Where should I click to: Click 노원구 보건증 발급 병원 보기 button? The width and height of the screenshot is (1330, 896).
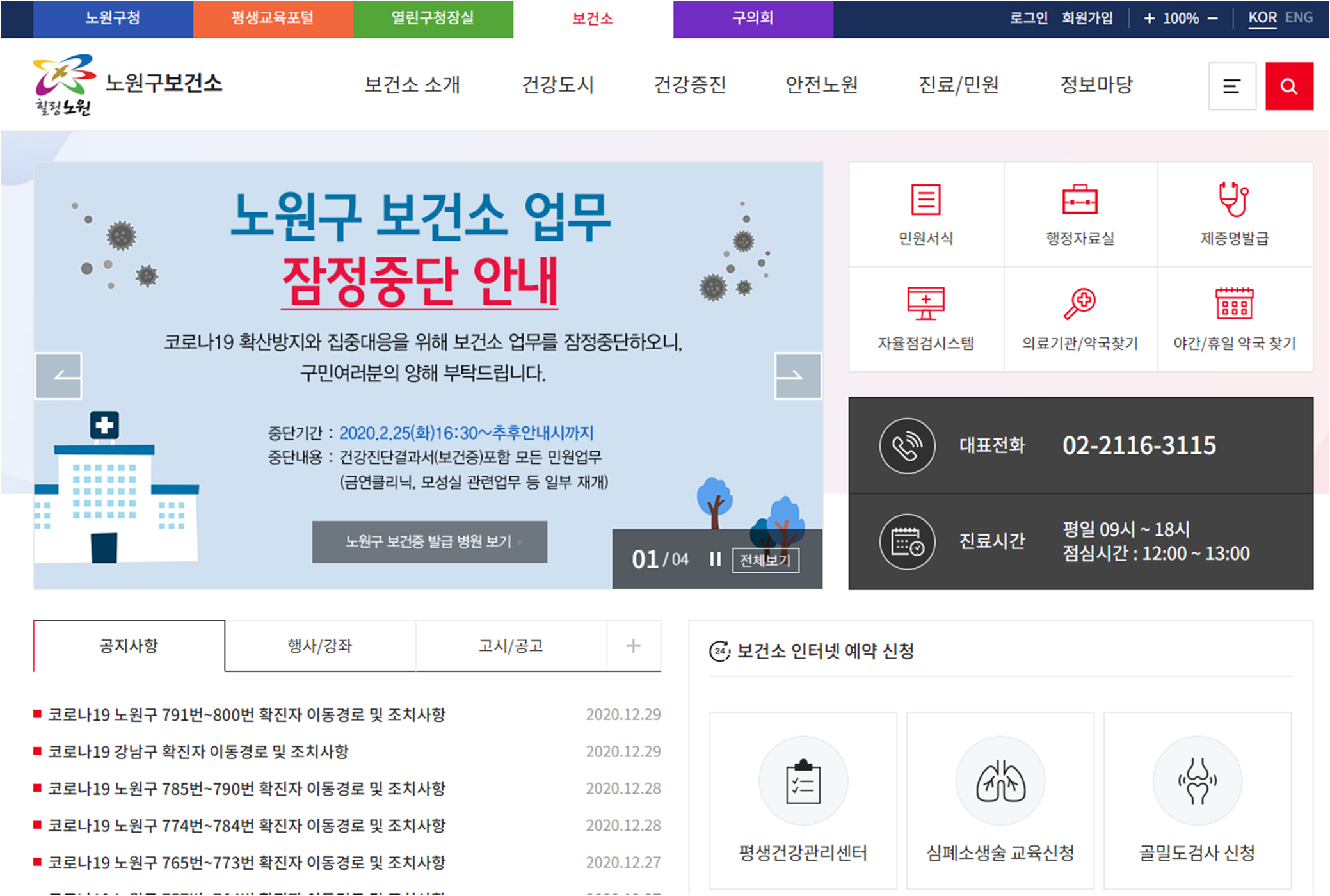pos(429,542)
